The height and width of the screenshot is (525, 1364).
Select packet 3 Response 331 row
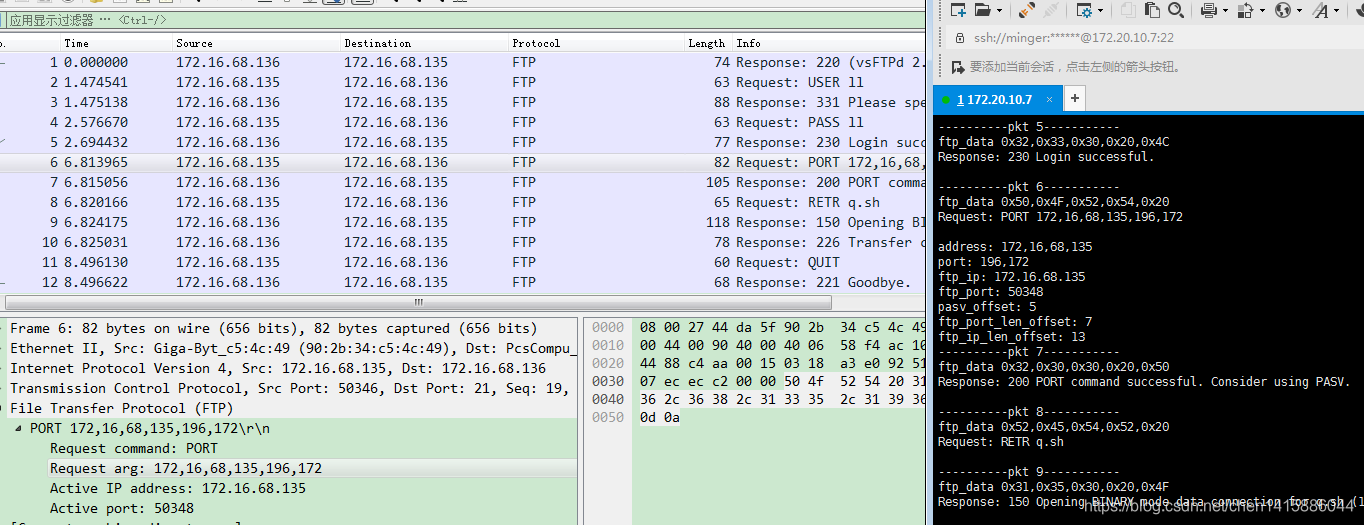(x=463, y=102)
